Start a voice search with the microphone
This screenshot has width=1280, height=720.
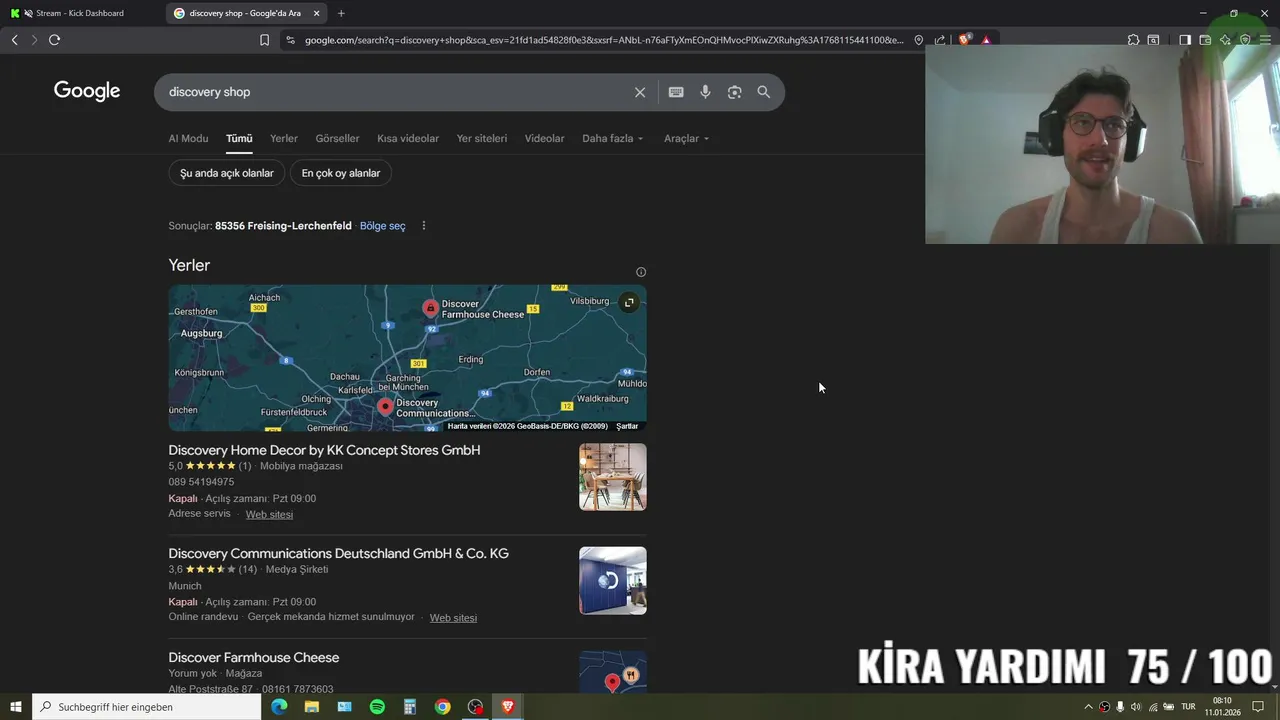pos(705,92)
